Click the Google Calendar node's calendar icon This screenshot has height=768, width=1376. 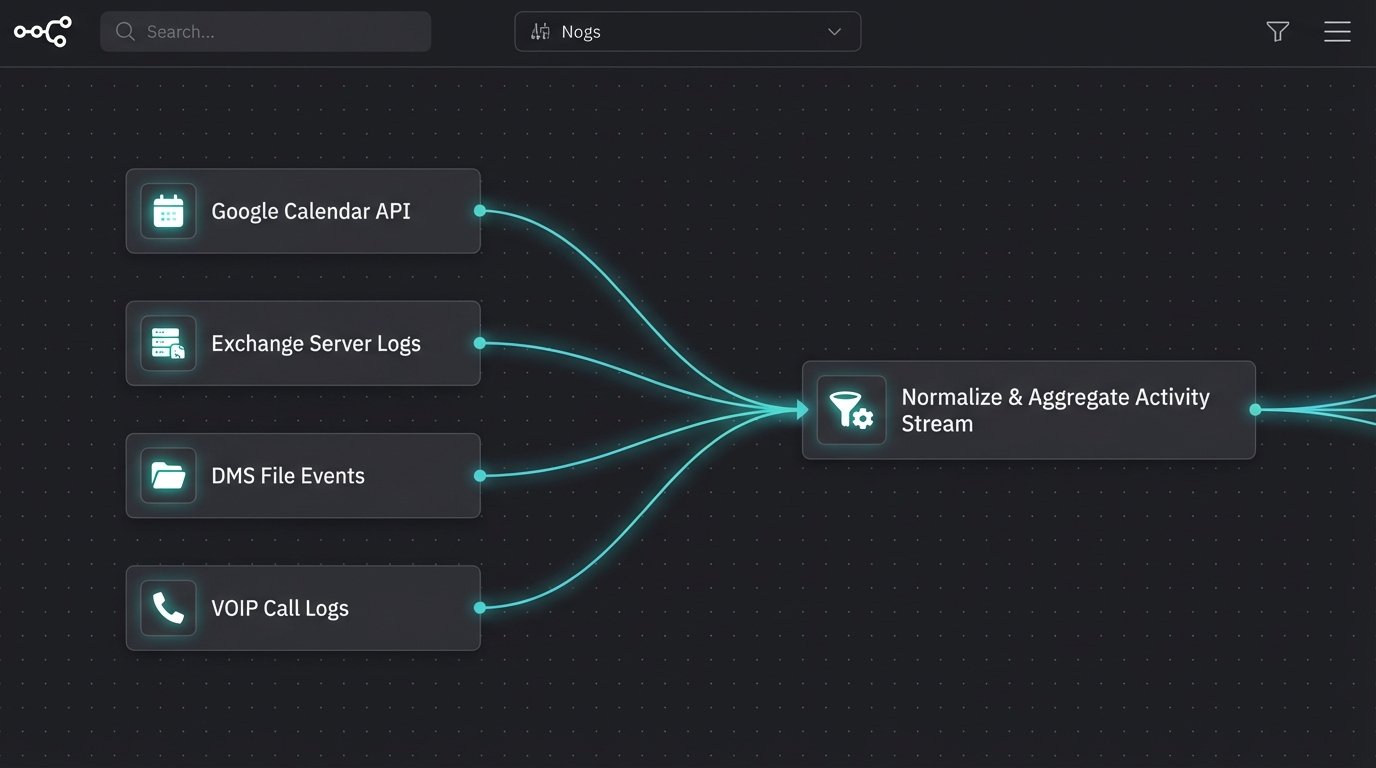168,211
